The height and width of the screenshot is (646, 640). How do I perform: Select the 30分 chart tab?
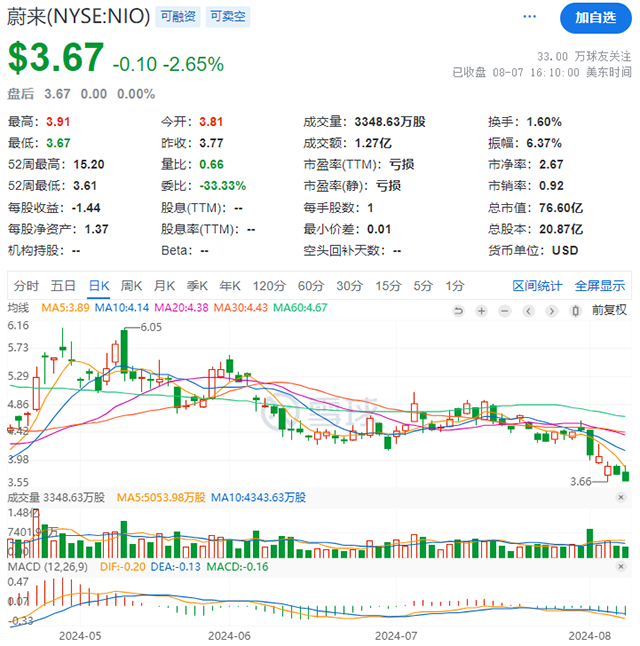[349, 286]
